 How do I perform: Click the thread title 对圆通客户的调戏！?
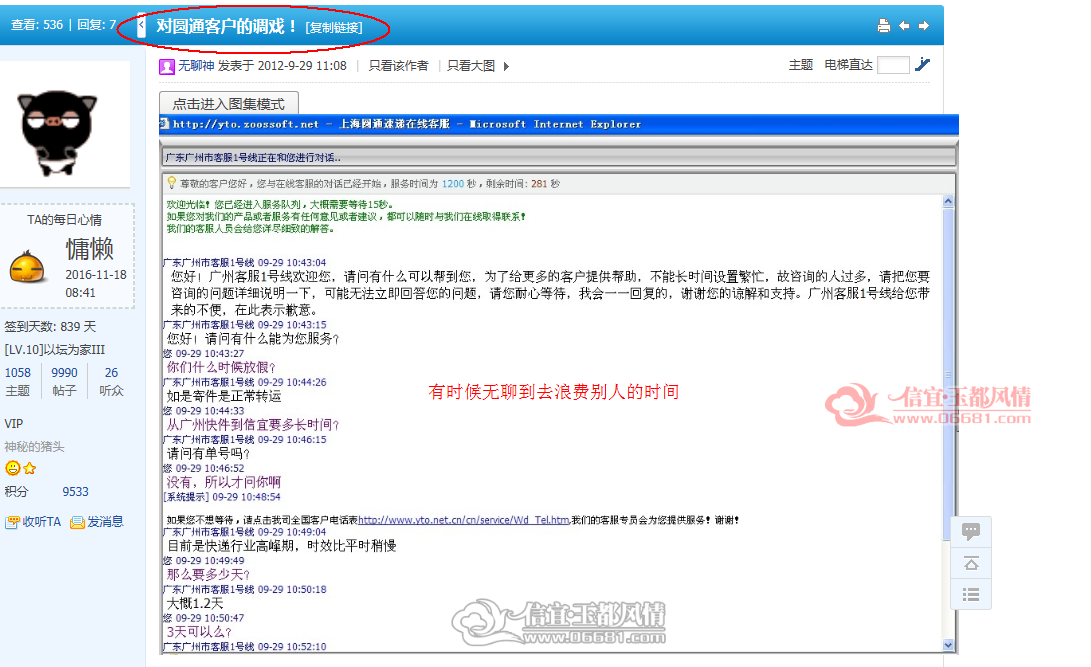coord(226,26)
